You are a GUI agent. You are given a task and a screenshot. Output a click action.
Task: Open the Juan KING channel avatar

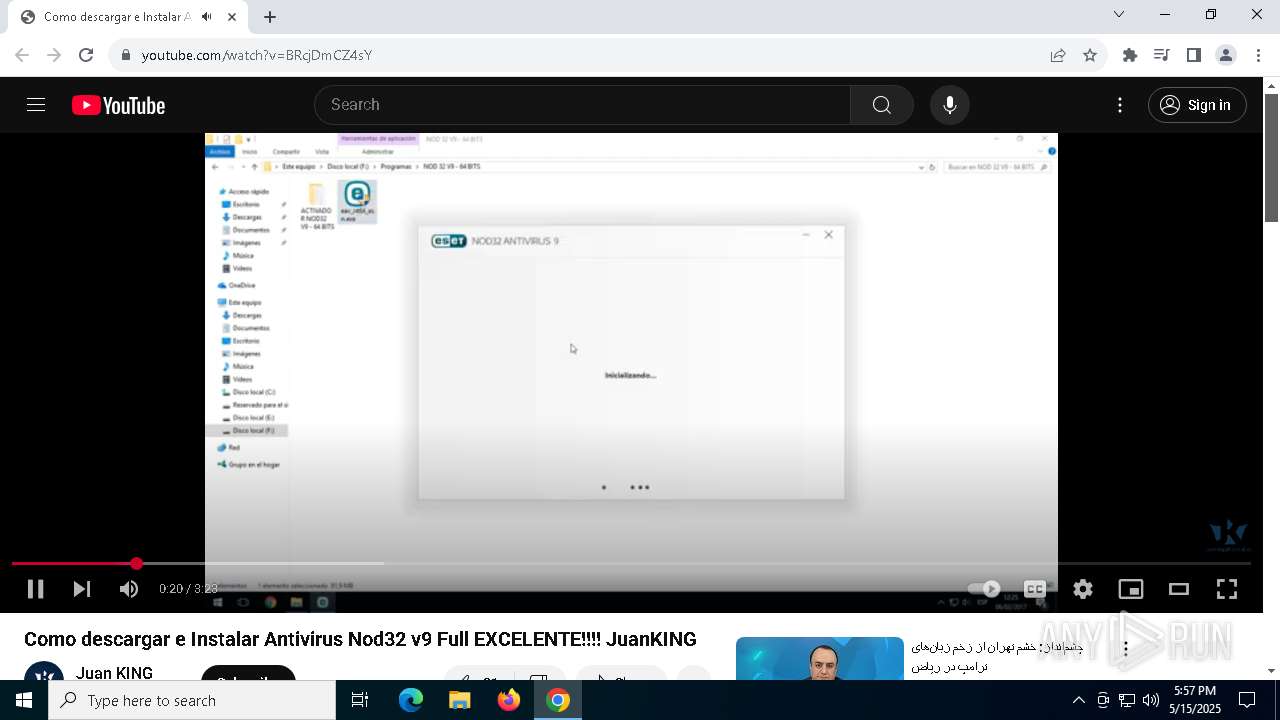[43, 671]
